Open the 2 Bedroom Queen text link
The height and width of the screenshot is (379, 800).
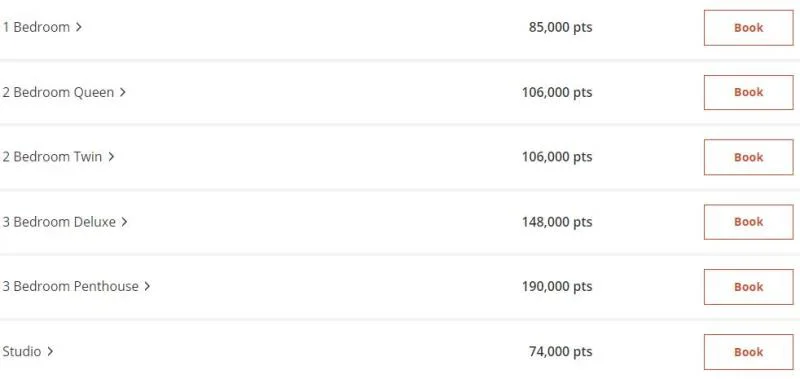click(x=58, y=92)
